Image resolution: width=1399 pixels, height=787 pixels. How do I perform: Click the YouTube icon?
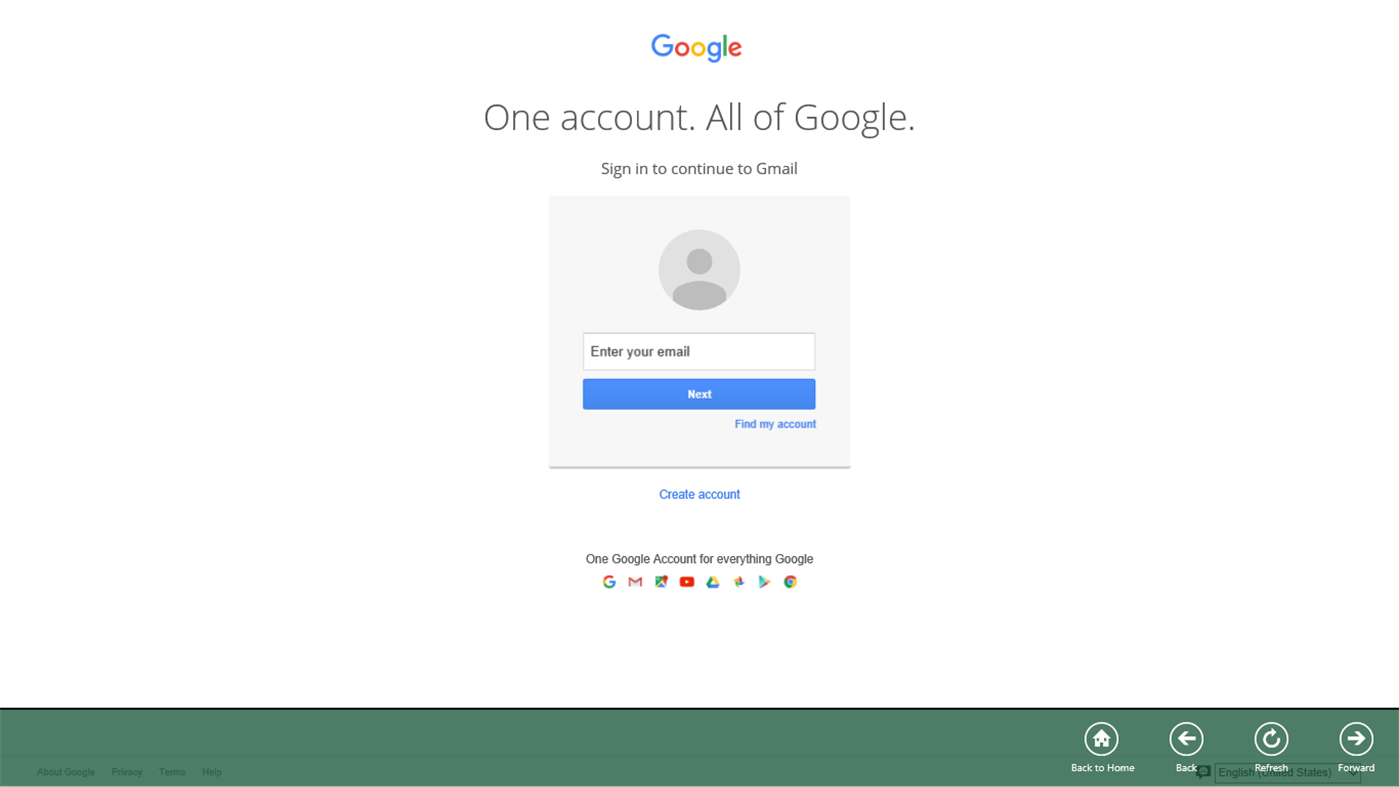(687, 582)
